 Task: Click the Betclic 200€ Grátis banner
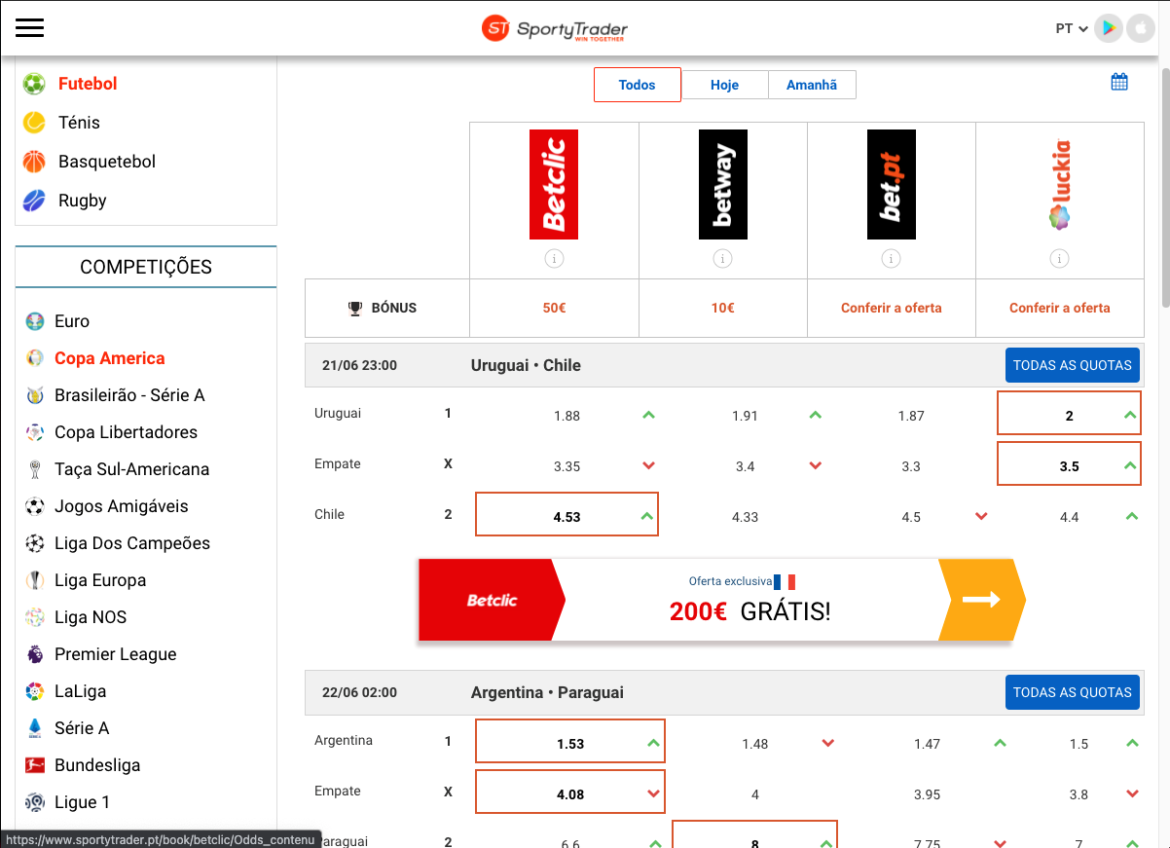tap(722, 600)
